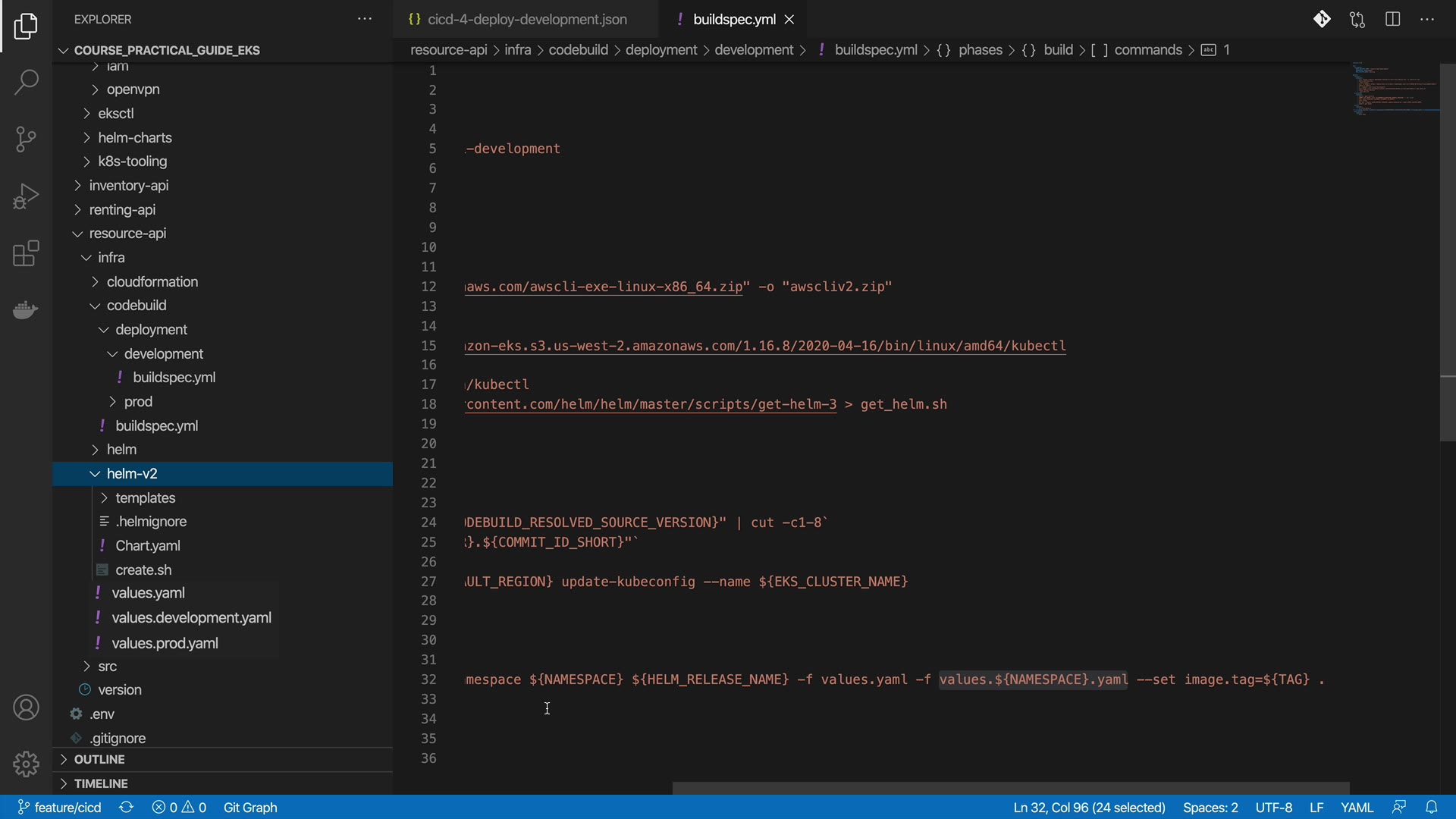Open the Search view in activity bar
Screen dimensions: 1456x819
point(26,82)
